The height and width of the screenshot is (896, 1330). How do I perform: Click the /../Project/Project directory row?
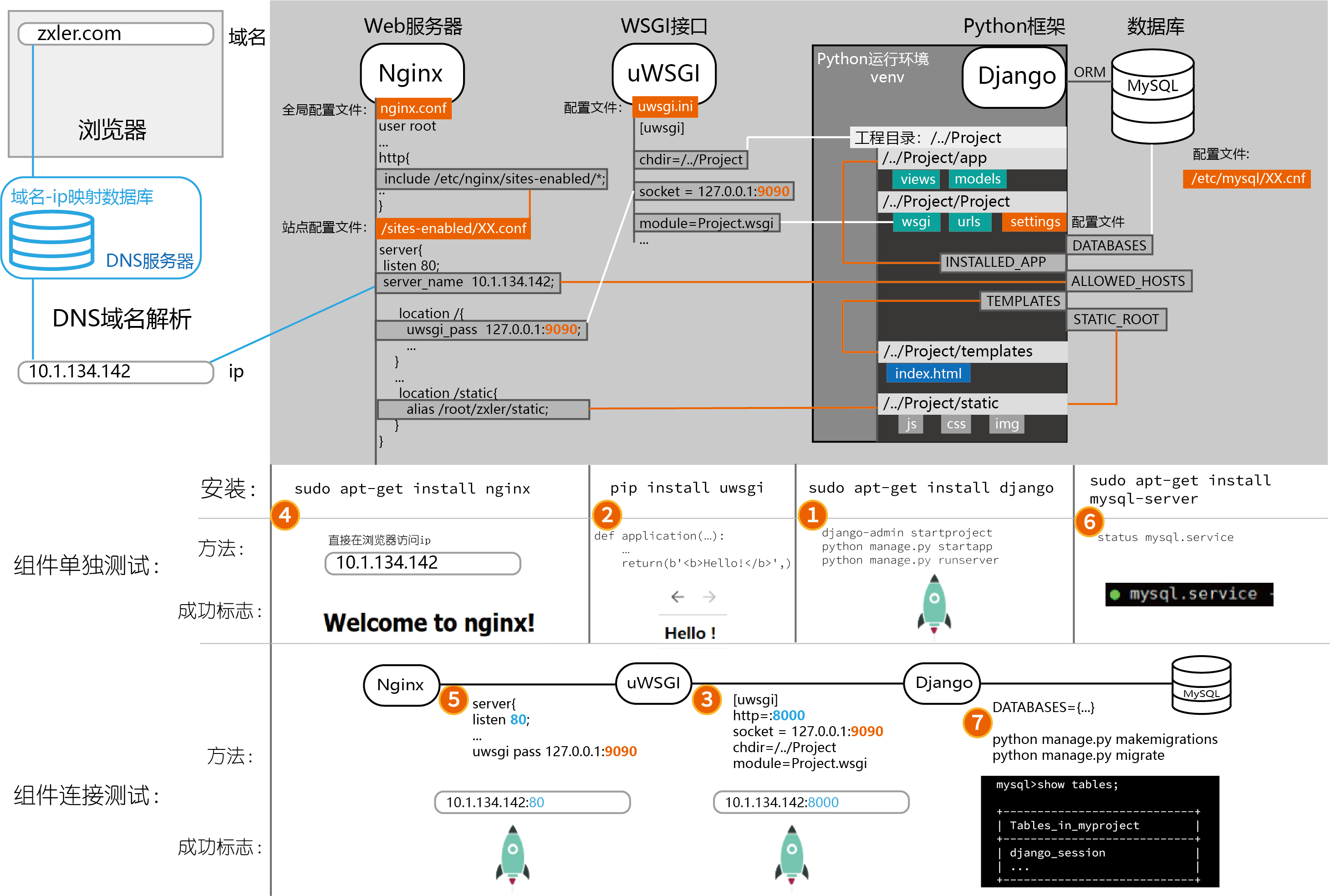(x=972, y=202)
